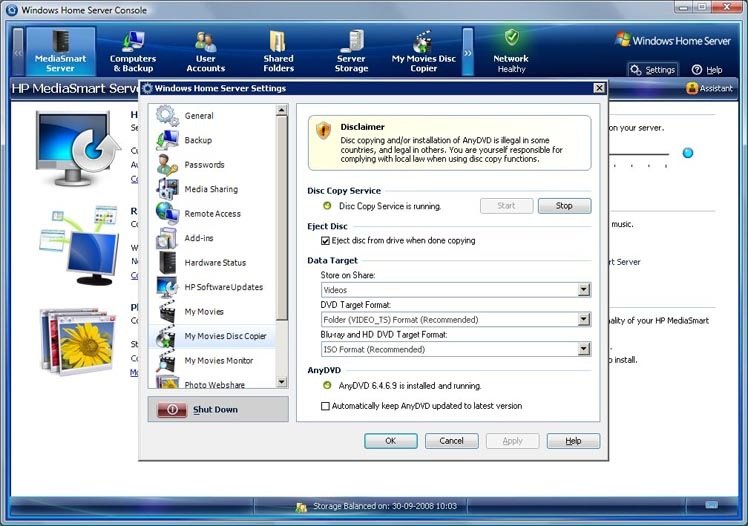
Task: Select the My Movies Disc Copier settings entry
Action: (212, 336)
